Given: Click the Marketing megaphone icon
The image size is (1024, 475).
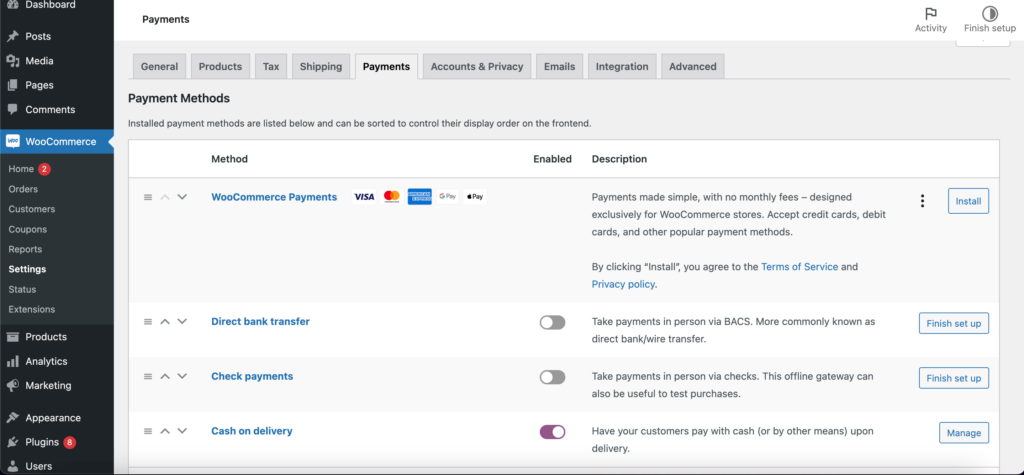Looking at the screenshot, I should pos(12,385).
